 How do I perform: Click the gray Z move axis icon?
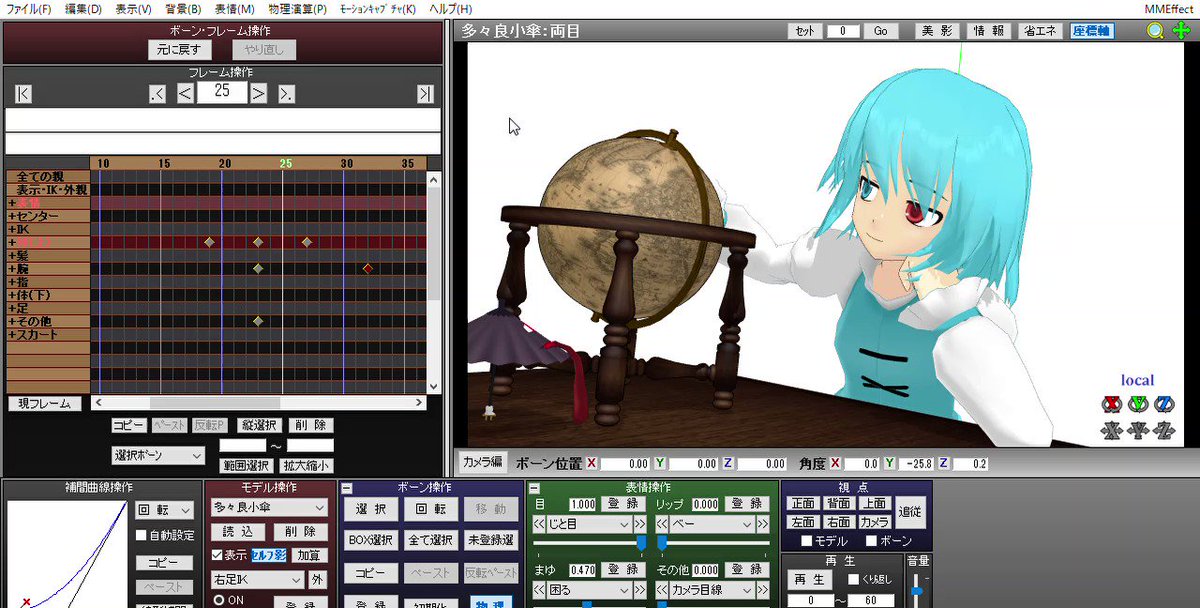(x=1164, y=431)
